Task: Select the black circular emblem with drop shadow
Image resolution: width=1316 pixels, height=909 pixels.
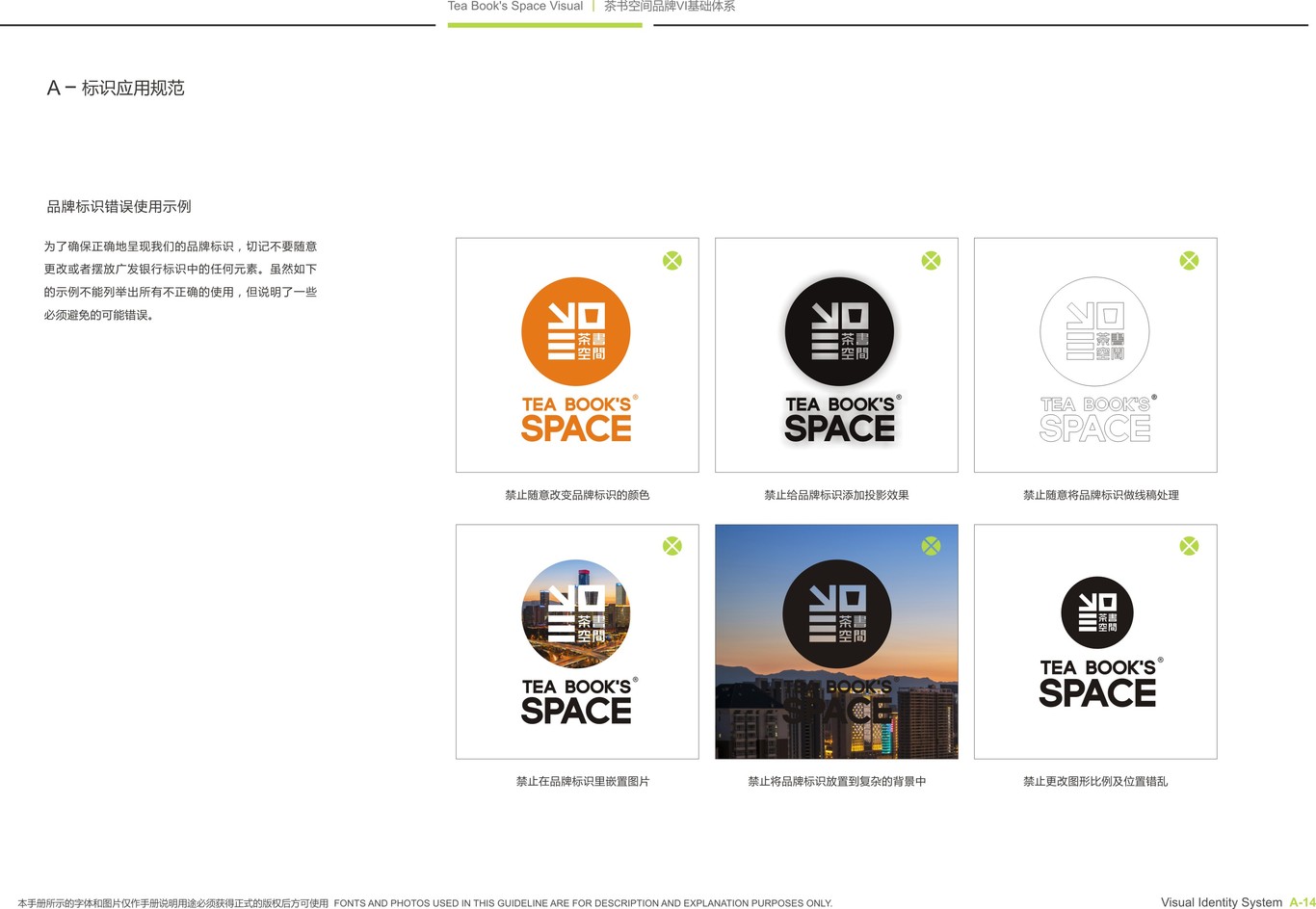Action: pyautogui.click(x=839, y=332)
